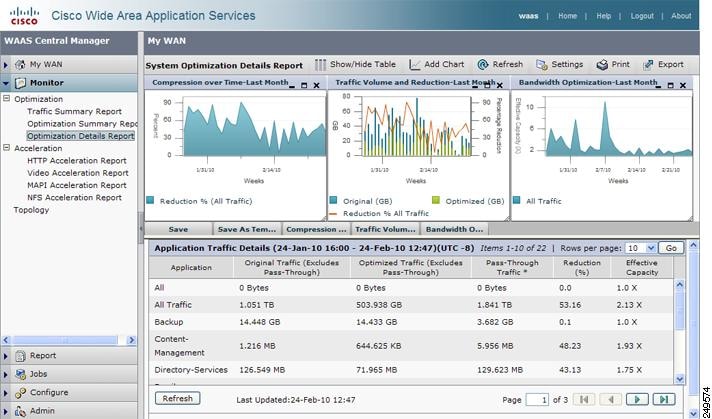Select Optimization Details Report
The height and width of the screenshot is (419, 712).
80,136
